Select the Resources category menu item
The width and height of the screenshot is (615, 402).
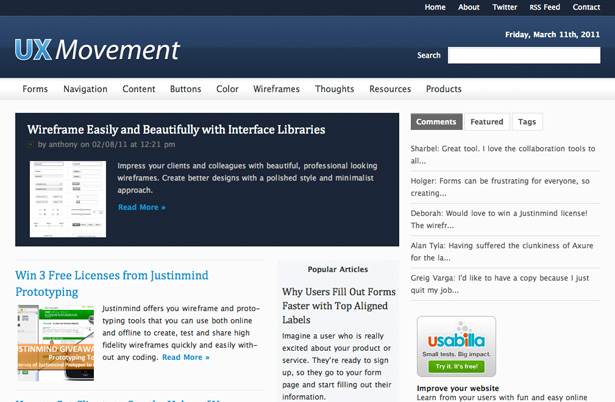tap(390, 89)
